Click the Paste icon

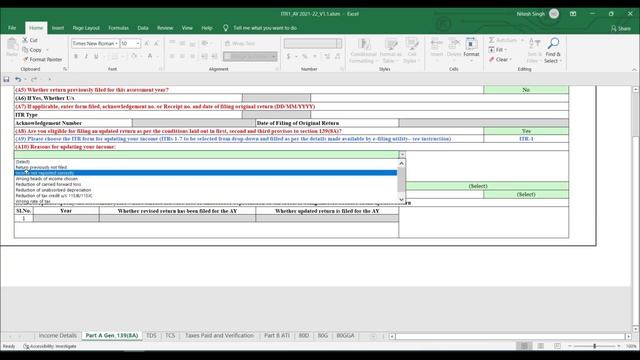point(12,46)
